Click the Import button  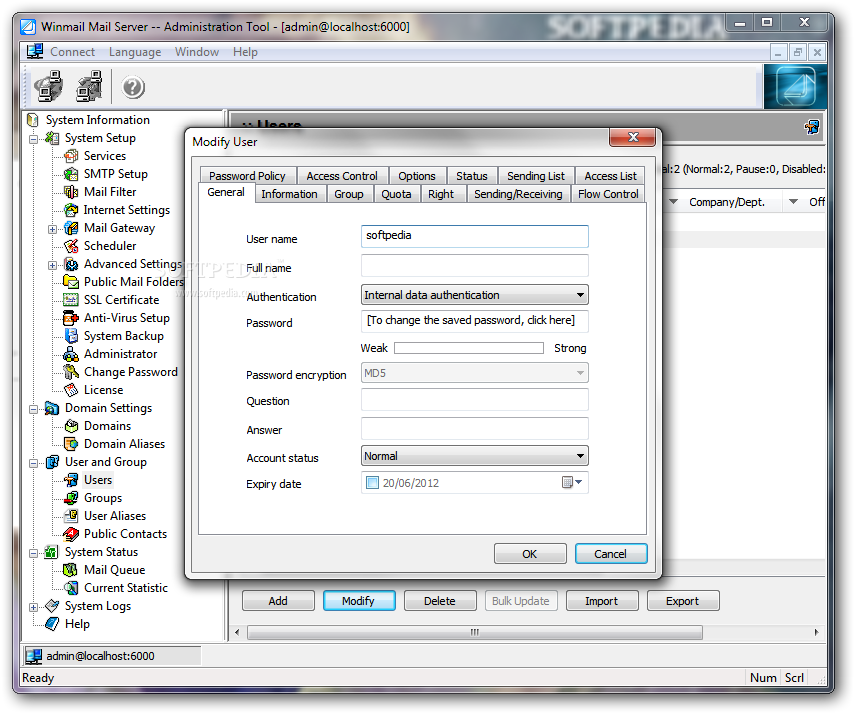(602, 601)
